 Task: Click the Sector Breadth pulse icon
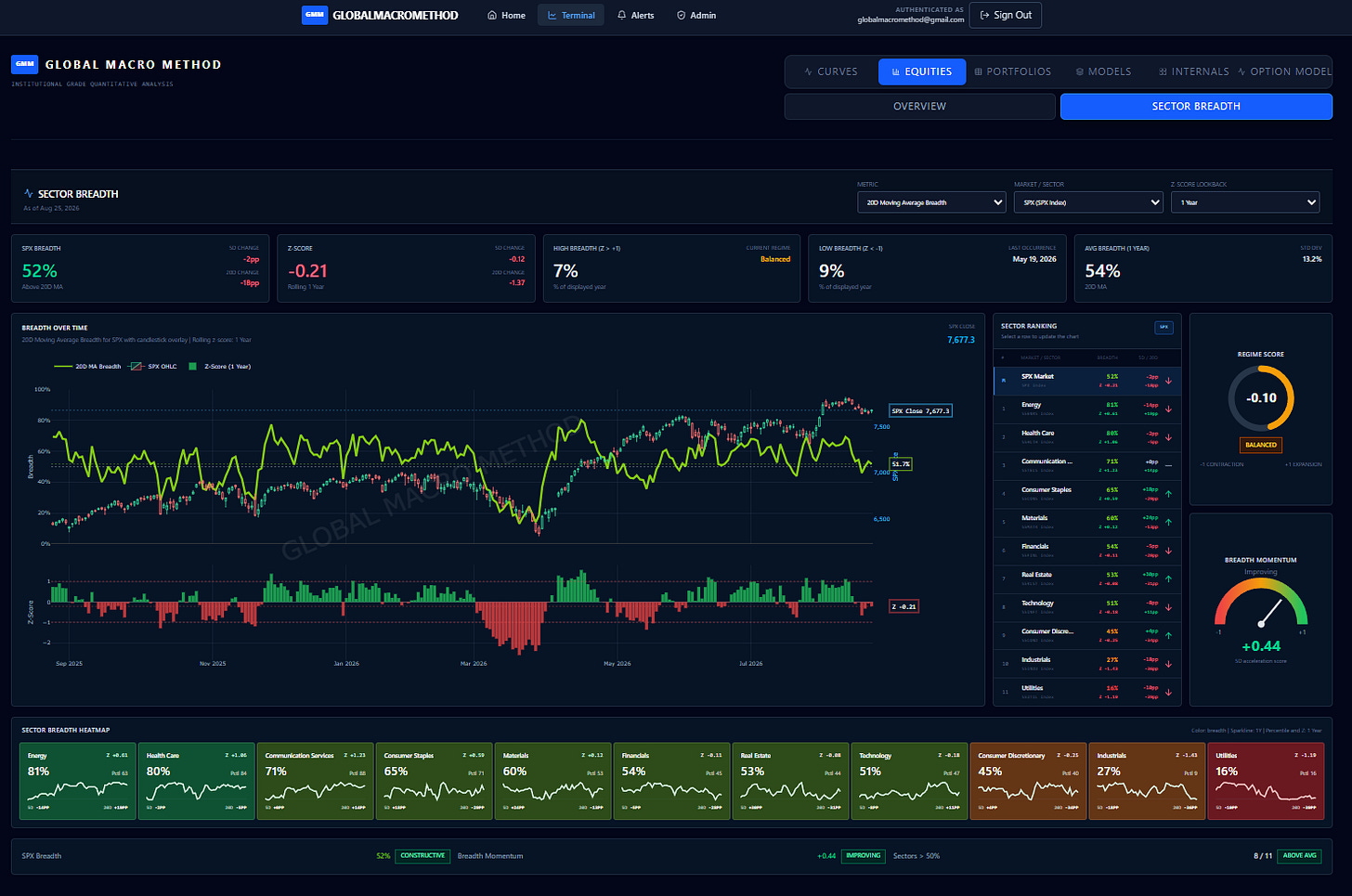click(x=28, y=194)
